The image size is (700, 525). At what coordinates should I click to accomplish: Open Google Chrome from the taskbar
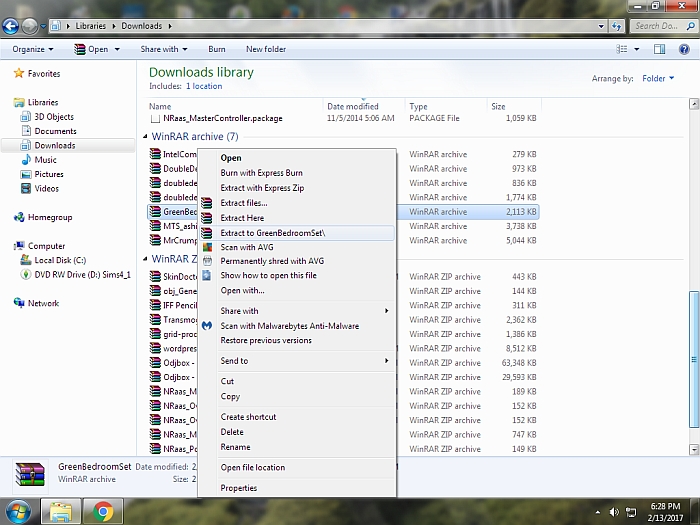(102, 511)
